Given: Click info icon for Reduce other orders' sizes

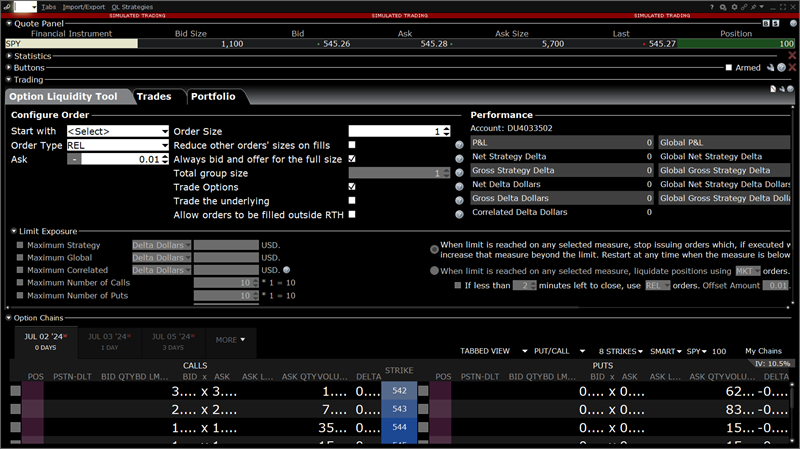Looking at the screenshot, I should (x=459, y=145).
